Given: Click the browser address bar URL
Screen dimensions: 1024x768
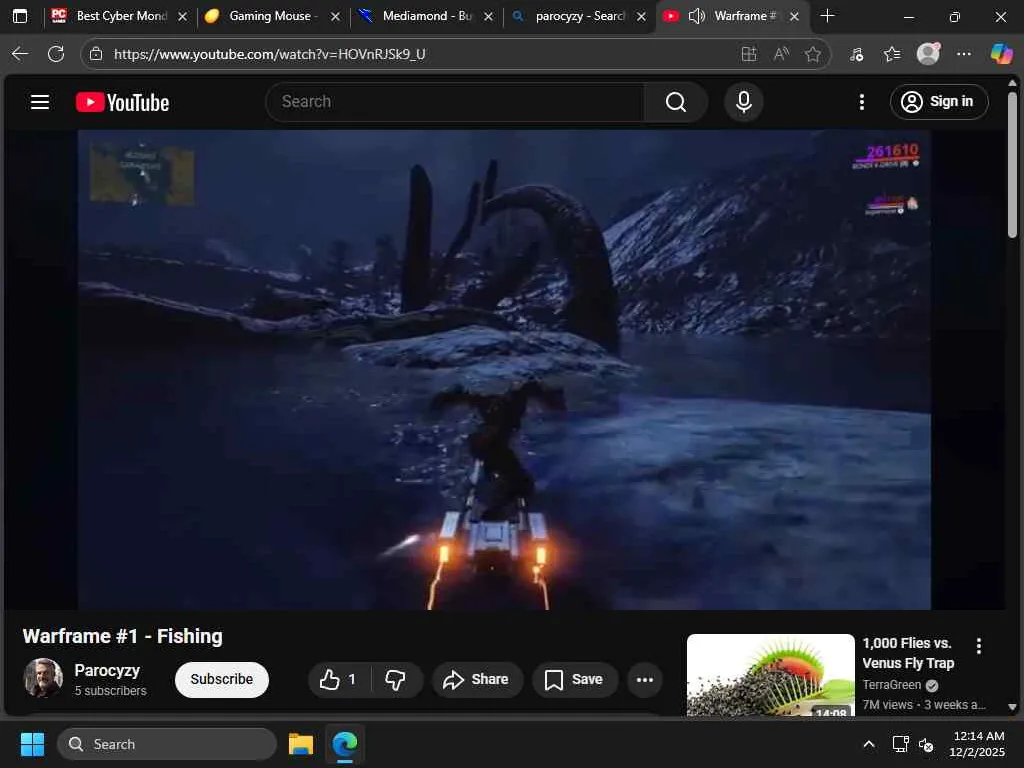Looking at the screenshot, I should click(x=269, y=54).
